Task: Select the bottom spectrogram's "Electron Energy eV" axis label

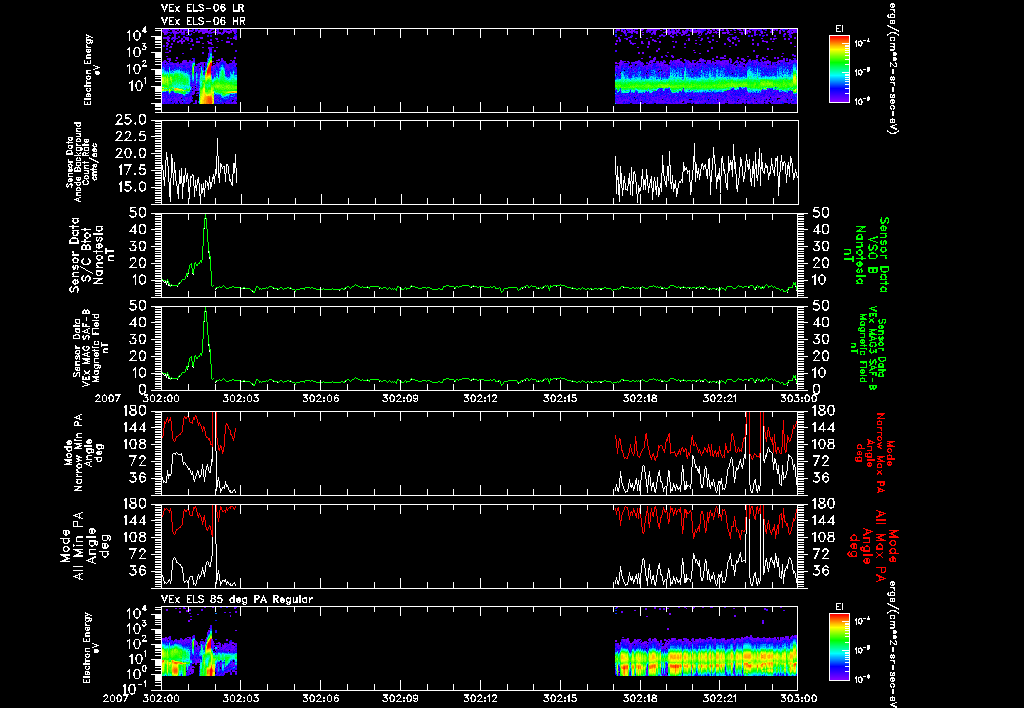Action: (x=92, y=648)
